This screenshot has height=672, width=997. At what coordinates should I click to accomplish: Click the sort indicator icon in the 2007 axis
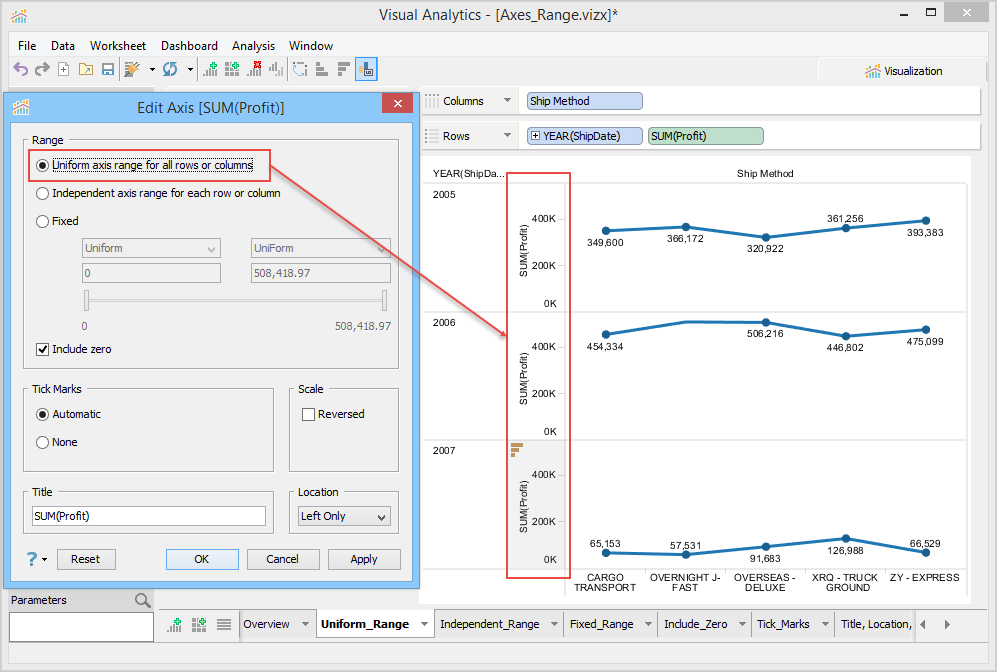pyautogui.click(x=516, y=450)
